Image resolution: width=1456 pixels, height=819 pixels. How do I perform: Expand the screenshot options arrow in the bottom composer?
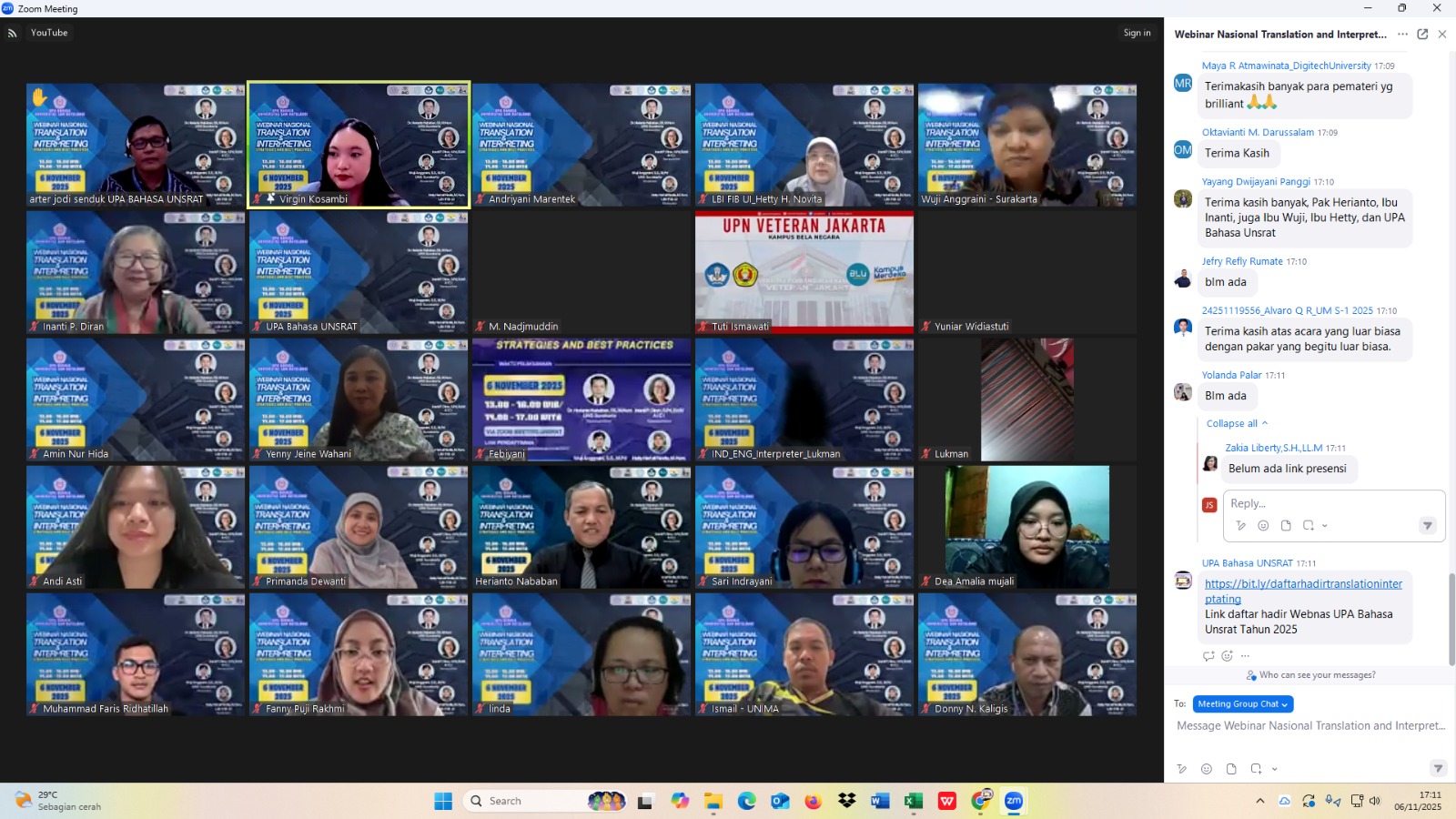[1274, 769]
